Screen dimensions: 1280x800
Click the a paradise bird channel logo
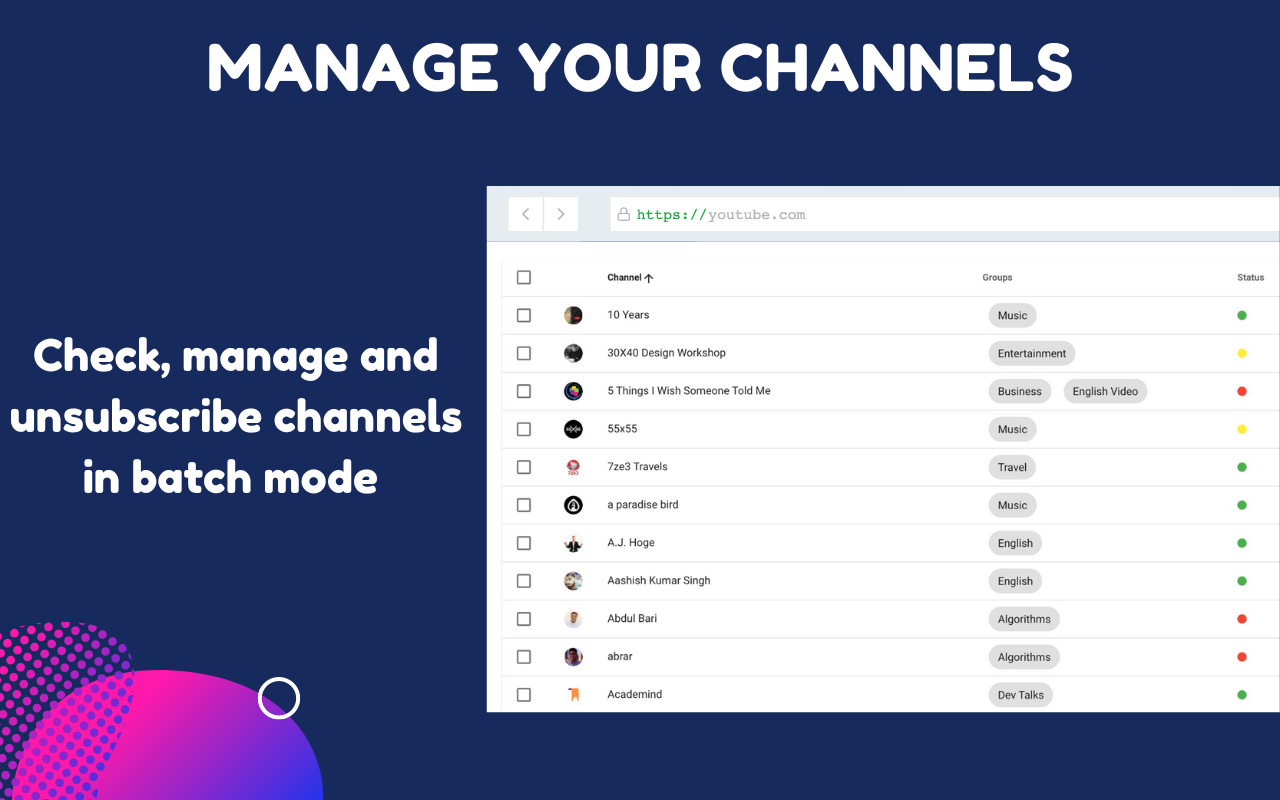click(573, 505)
